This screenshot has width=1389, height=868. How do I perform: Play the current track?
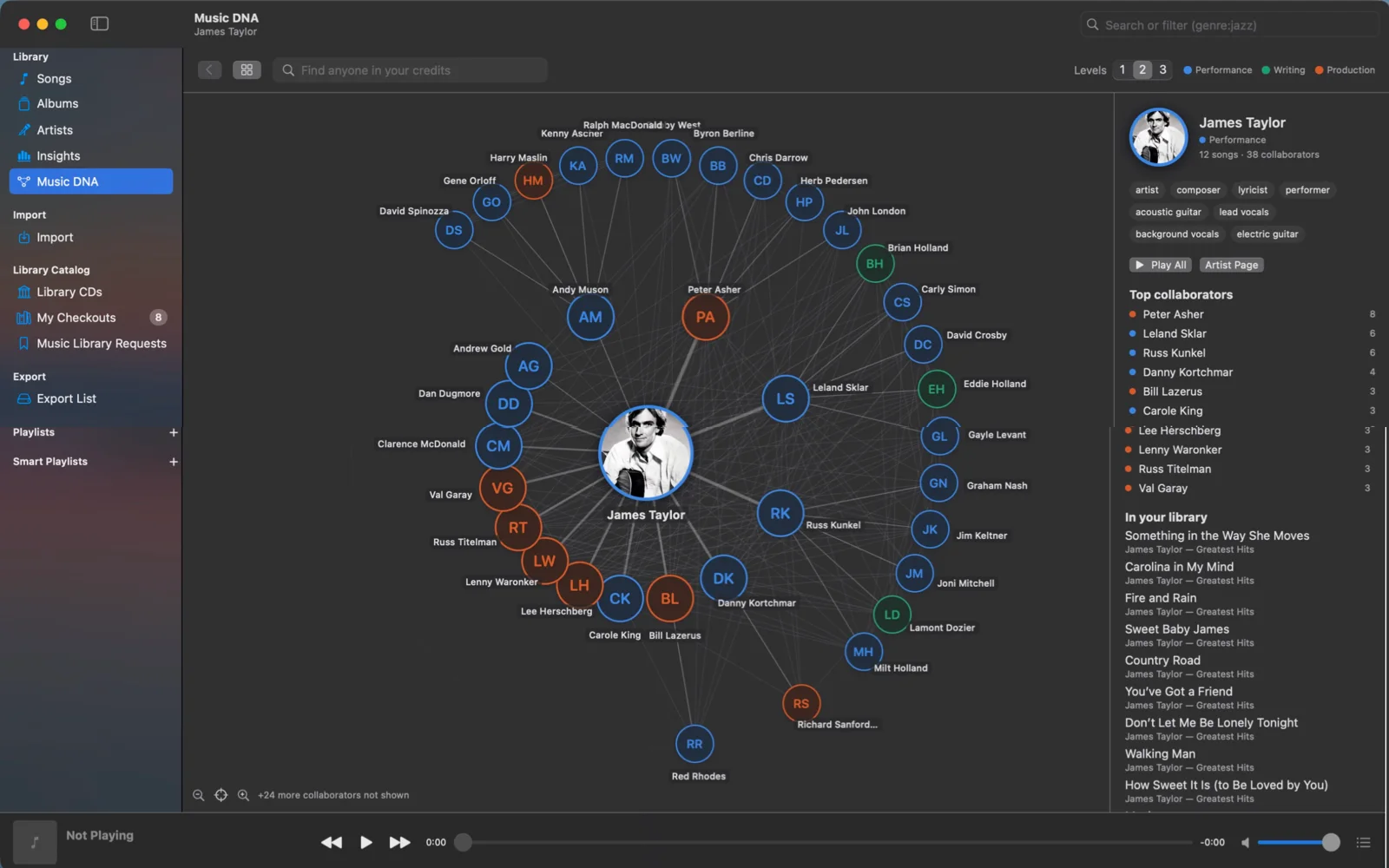366,842
